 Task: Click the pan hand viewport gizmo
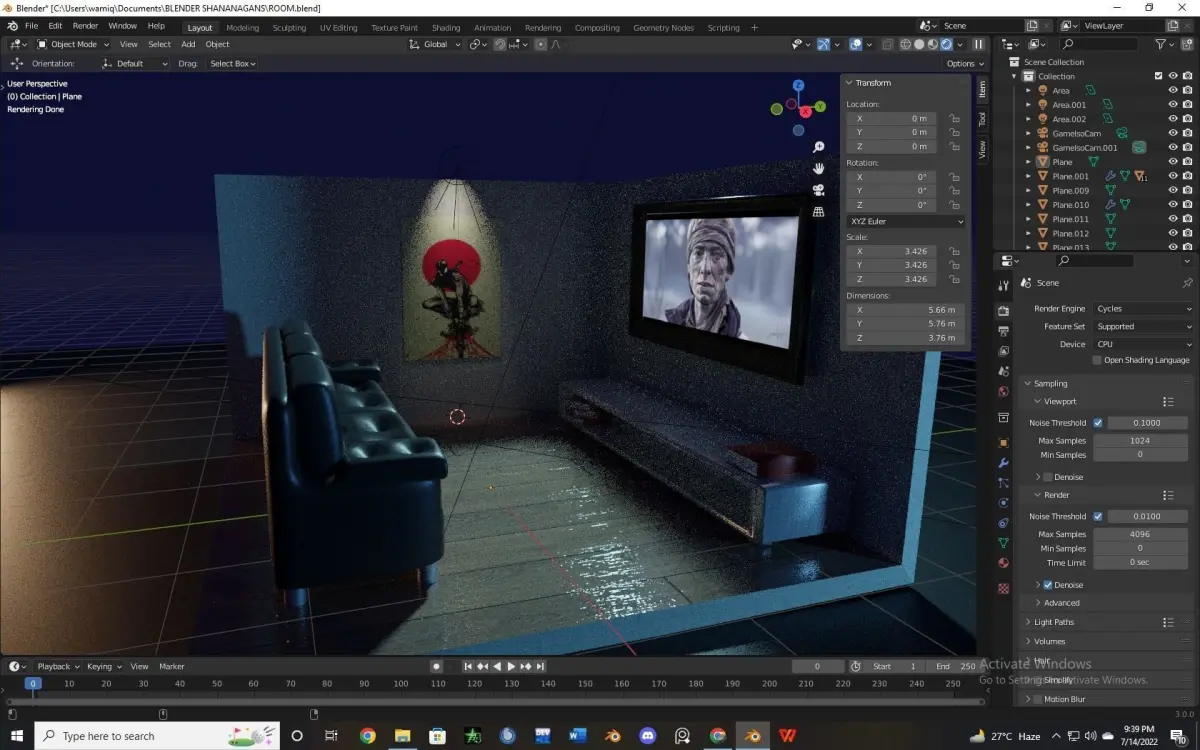click(x=818, y=169)
